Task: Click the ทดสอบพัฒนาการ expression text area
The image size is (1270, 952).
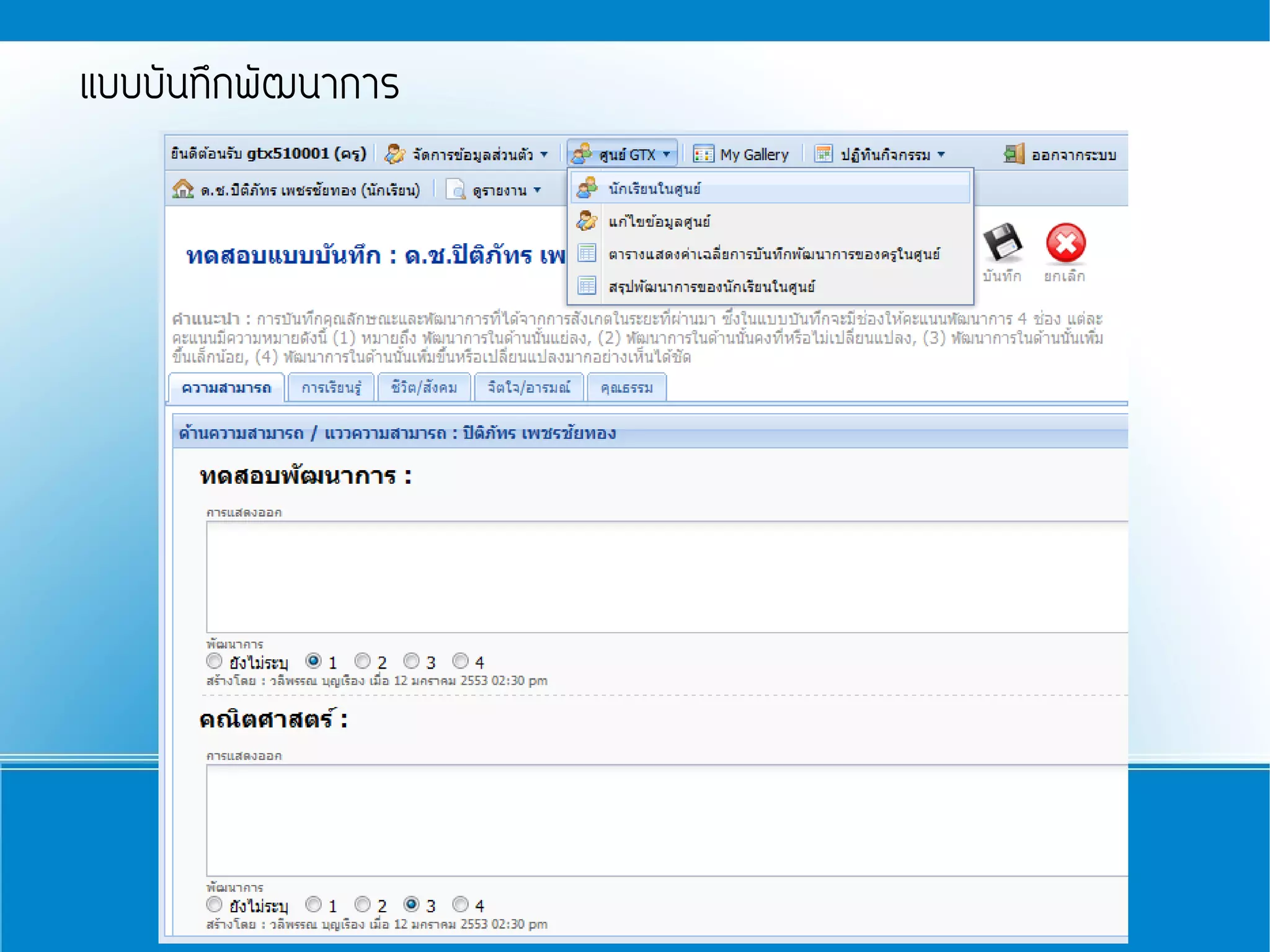Action: (667, 577)
